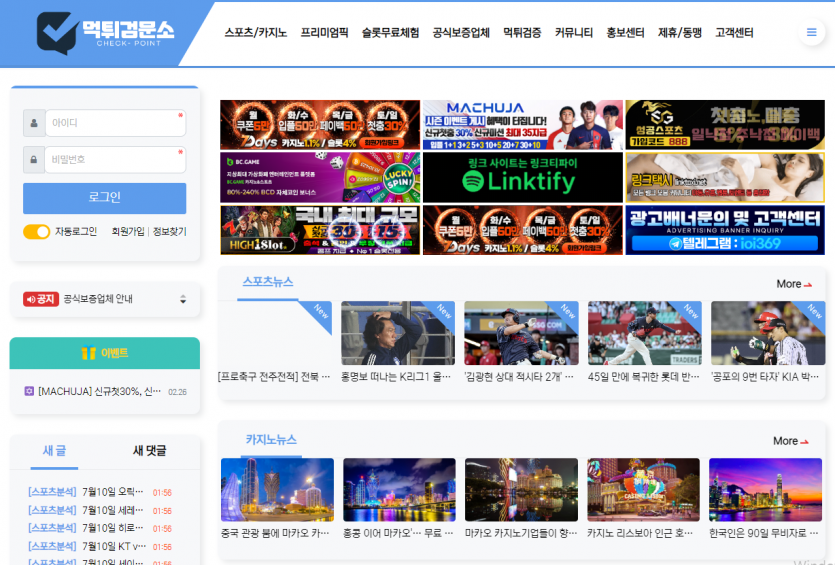835x565 pixels.
Task: Click the 성공스포츠 가입코드 888 banner
Action: tap(725, 125)
